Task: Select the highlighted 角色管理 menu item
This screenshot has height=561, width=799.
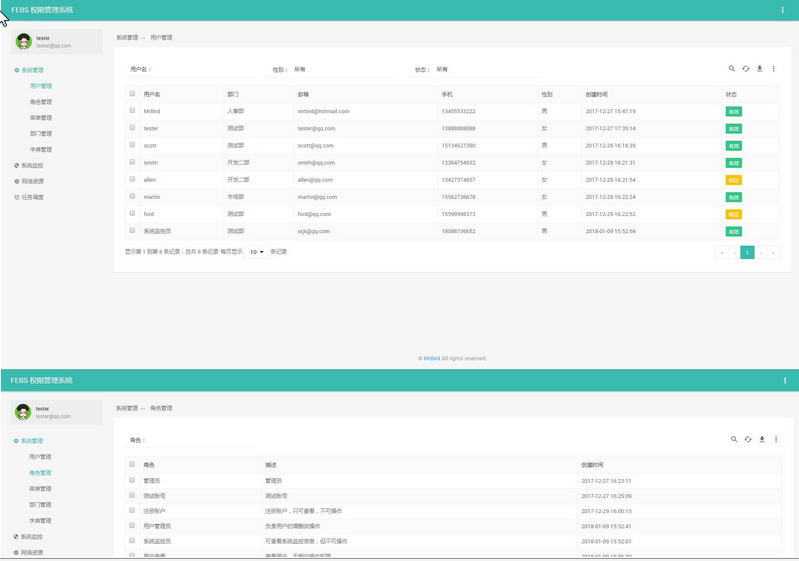Action: 40,472
